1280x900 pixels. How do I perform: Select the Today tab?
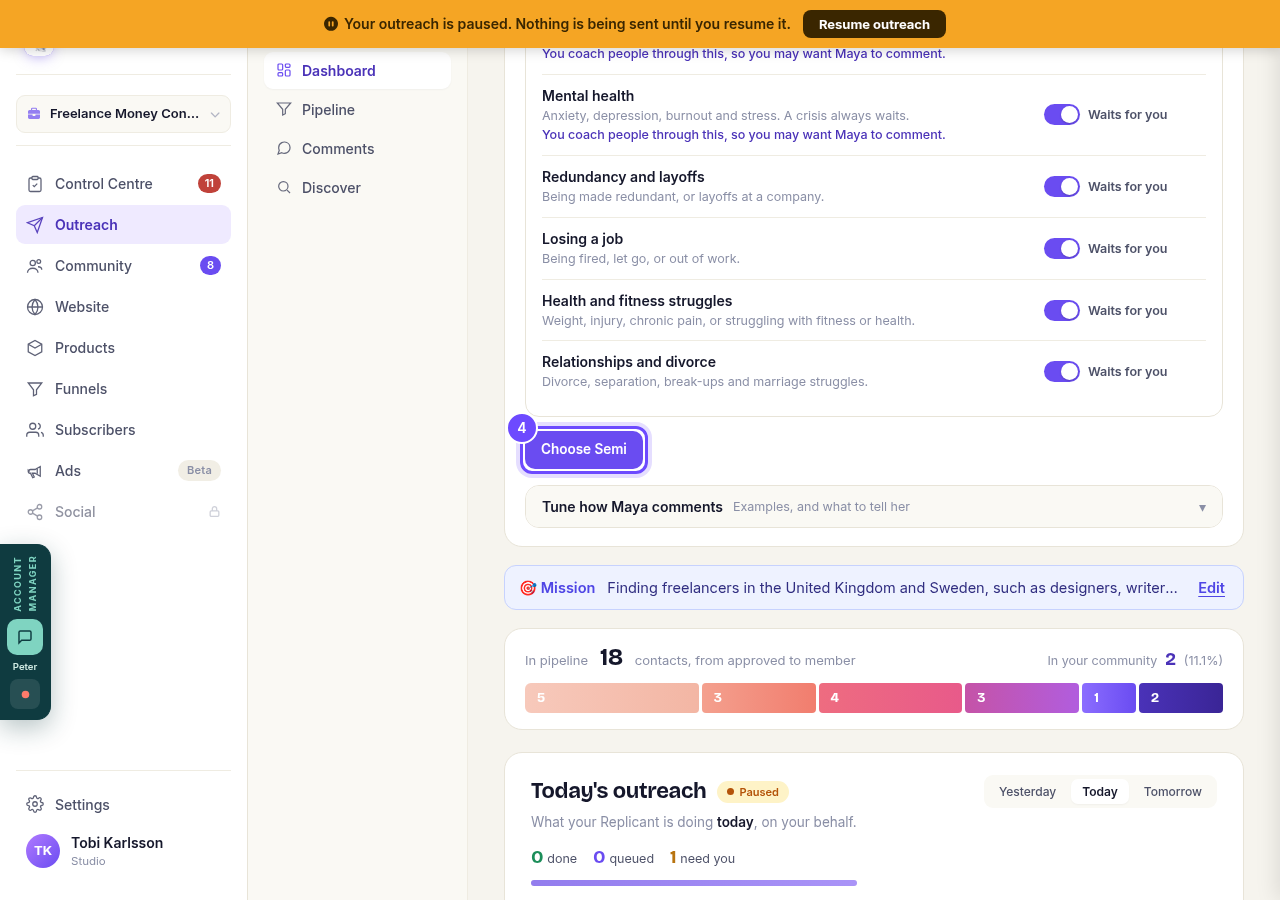click(x=1100, y=792)
